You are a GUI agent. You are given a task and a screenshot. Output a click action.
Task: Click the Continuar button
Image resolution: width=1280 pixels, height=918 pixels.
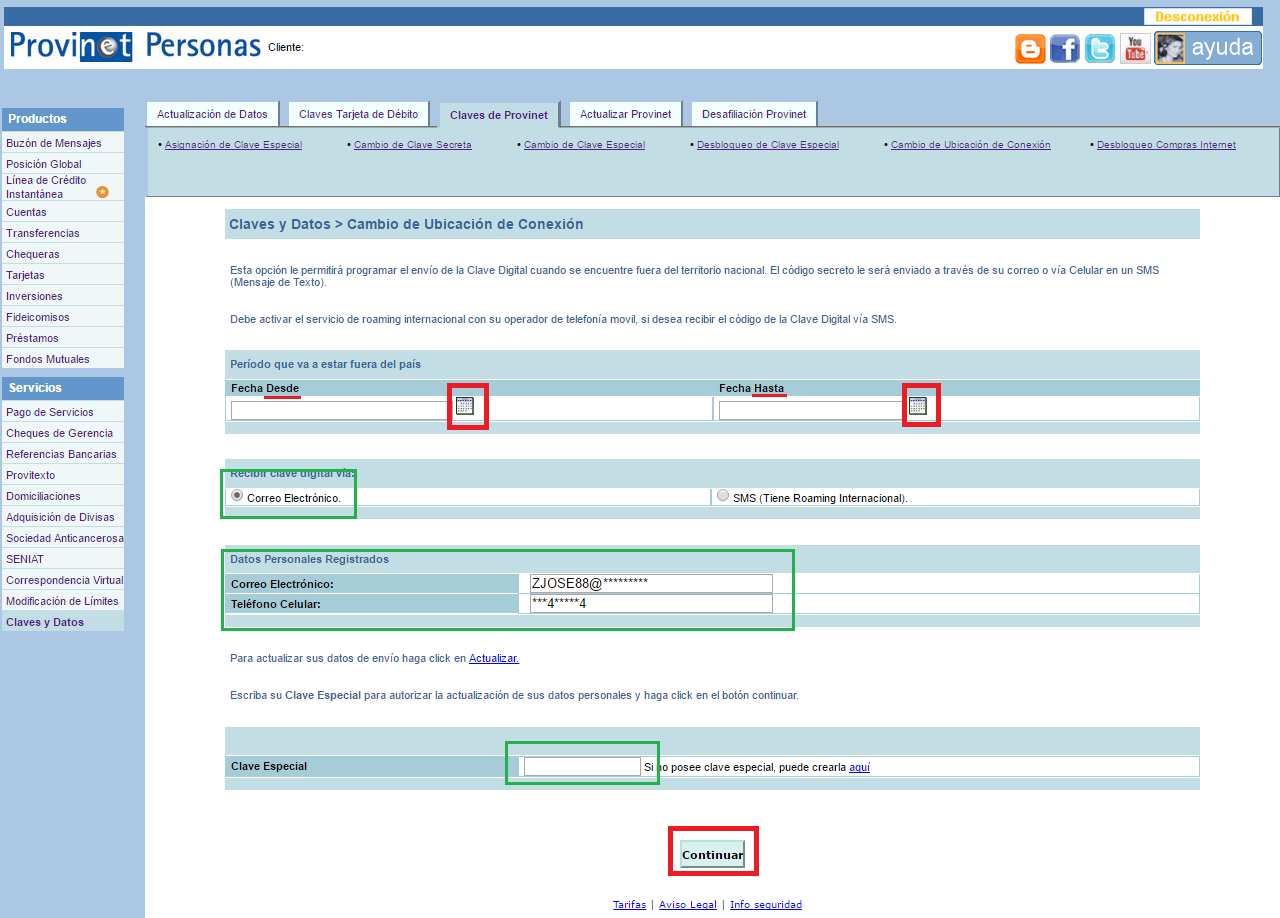click(712, 855)
